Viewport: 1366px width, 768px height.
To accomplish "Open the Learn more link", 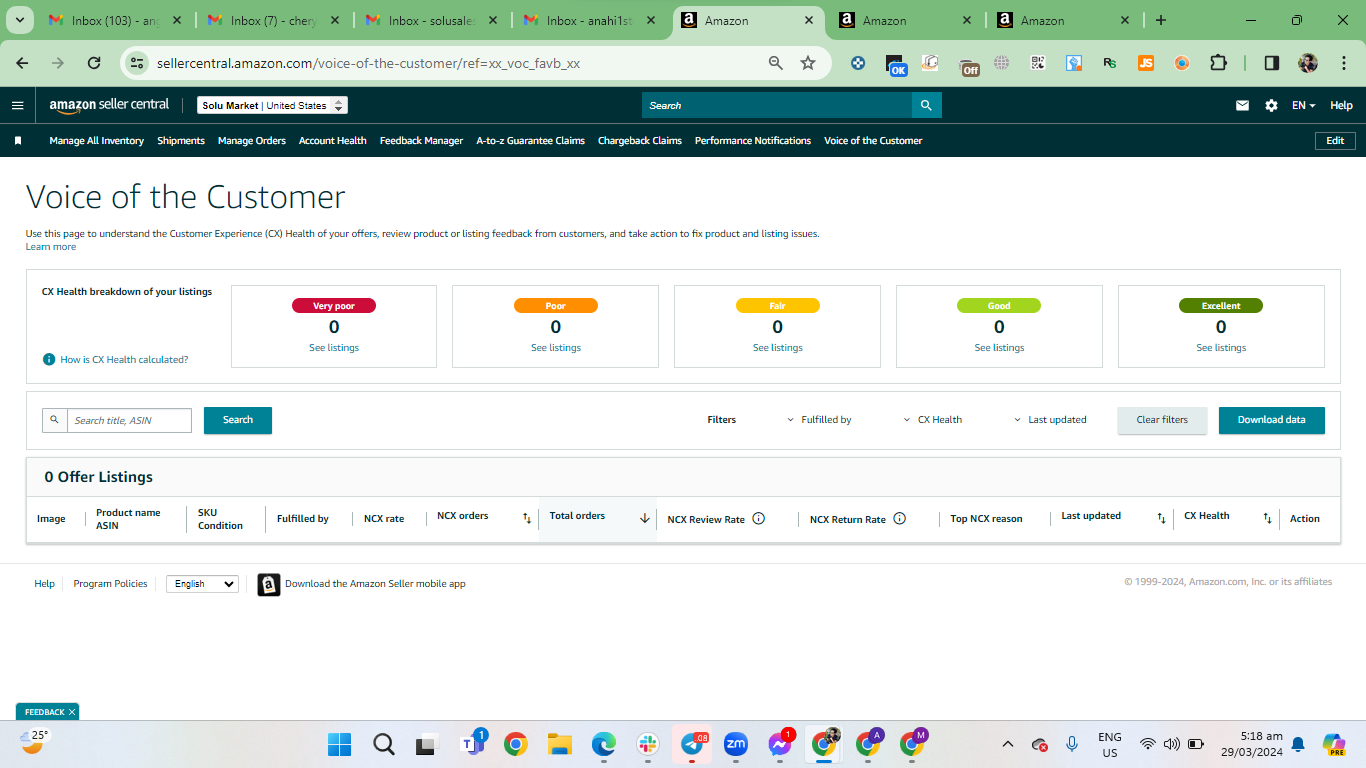I will [x=51, y=247].
